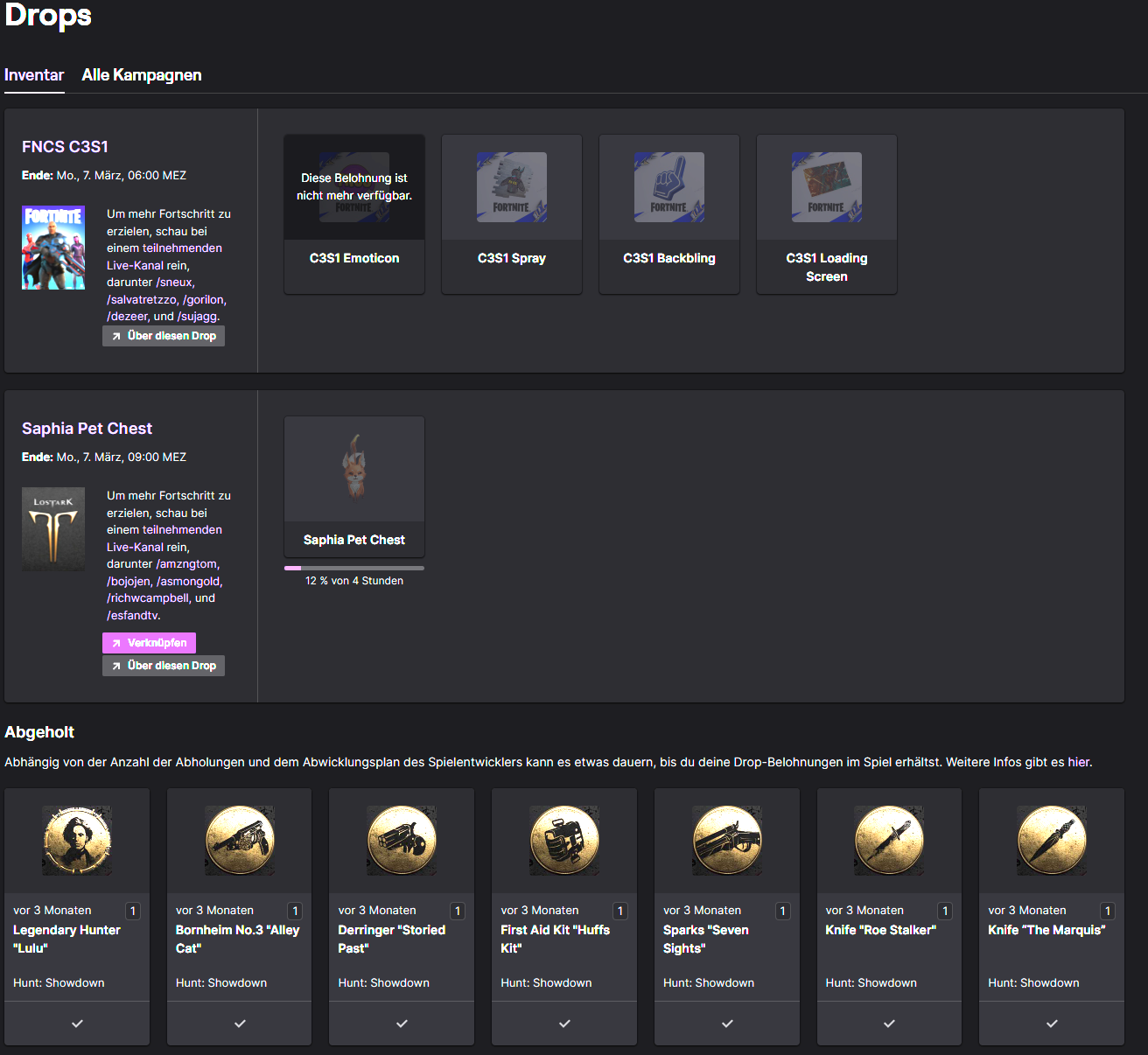
Task: Click the Knife The Marquis coin icon
Action: 1052,841
